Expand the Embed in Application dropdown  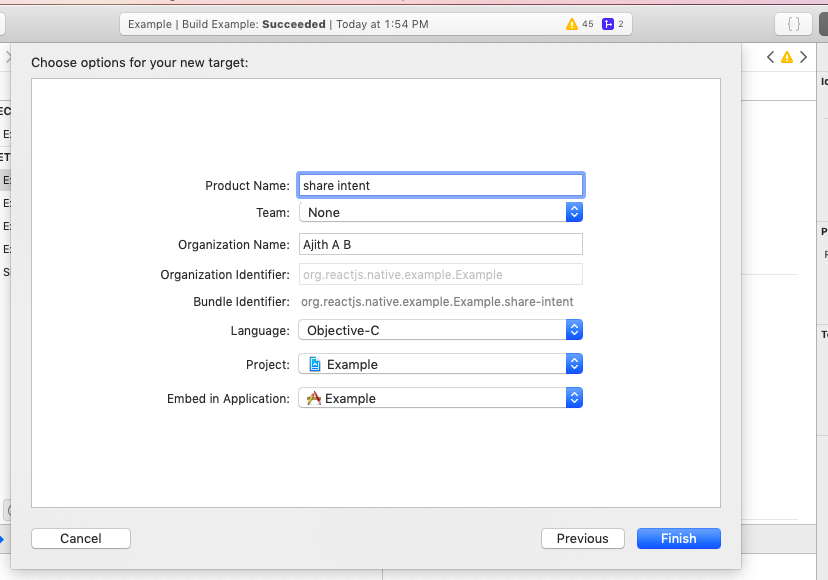pyautogui.click(x=440, y=398)
